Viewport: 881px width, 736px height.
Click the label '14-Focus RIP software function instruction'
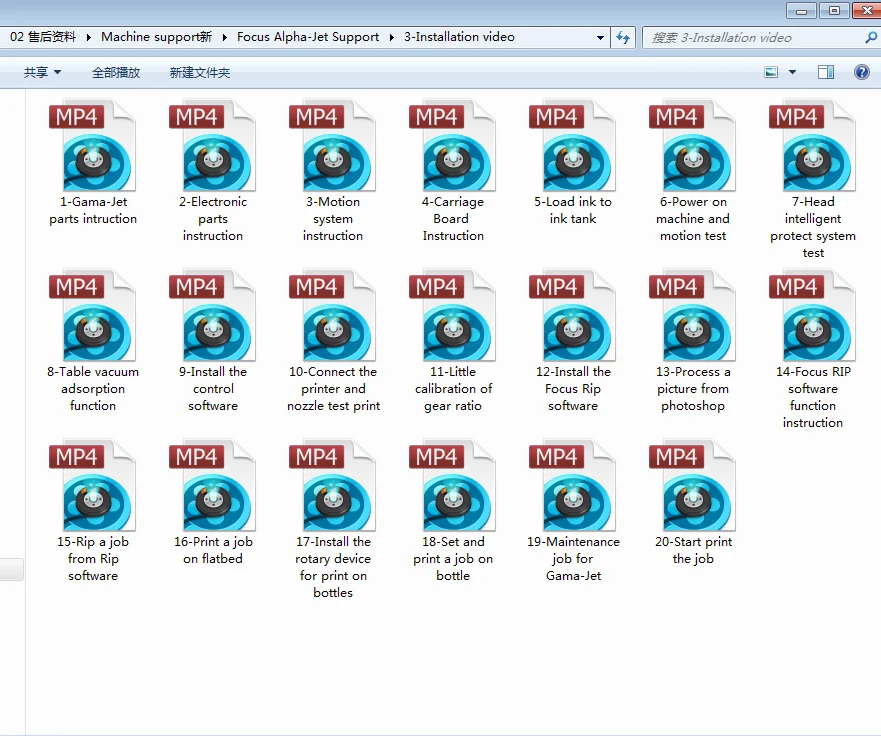pos(813,397)
